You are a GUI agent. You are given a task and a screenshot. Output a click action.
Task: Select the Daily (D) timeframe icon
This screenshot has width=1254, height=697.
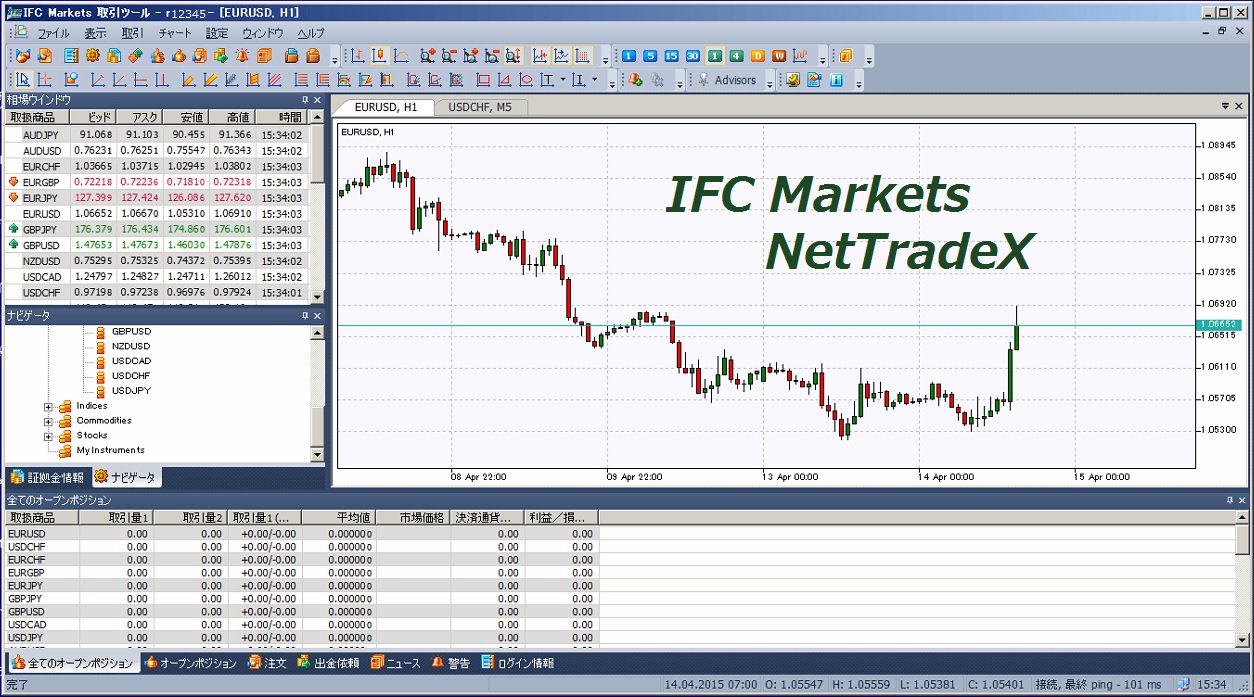[x=757, y=56]
